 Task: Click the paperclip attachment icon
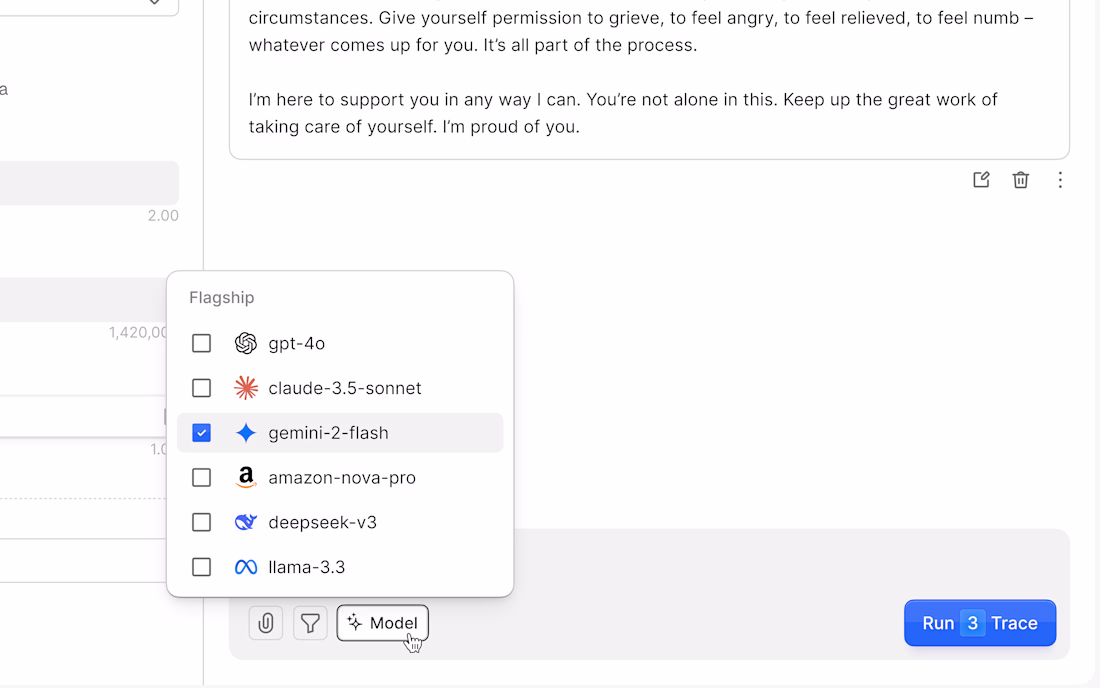coord(266,623)
